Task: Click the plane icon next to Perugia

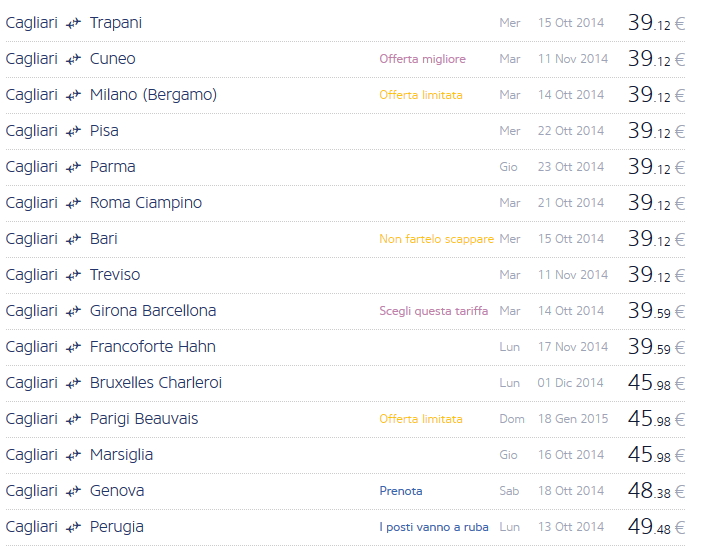Action: pos(73,527)
